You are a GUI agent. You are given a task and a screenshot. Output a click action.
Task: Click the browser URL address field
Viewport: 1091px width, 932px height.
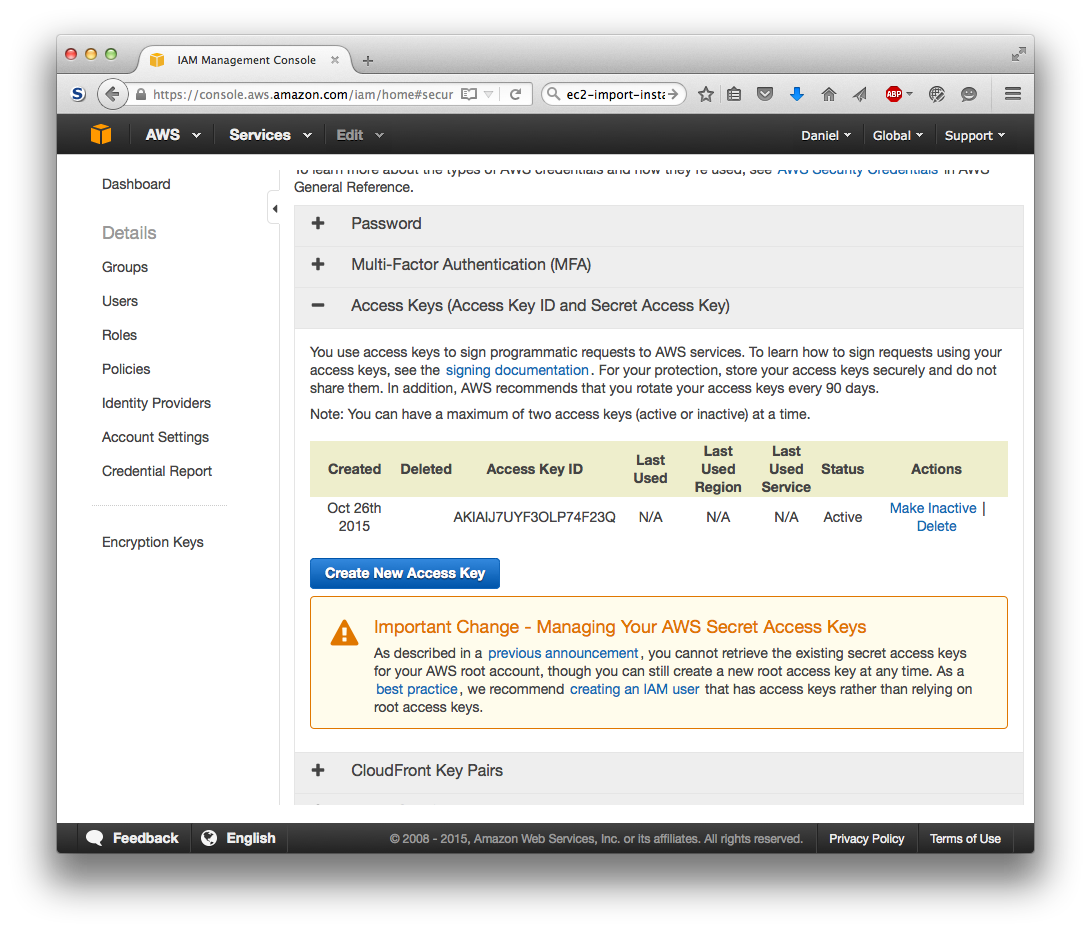point(303,94)
